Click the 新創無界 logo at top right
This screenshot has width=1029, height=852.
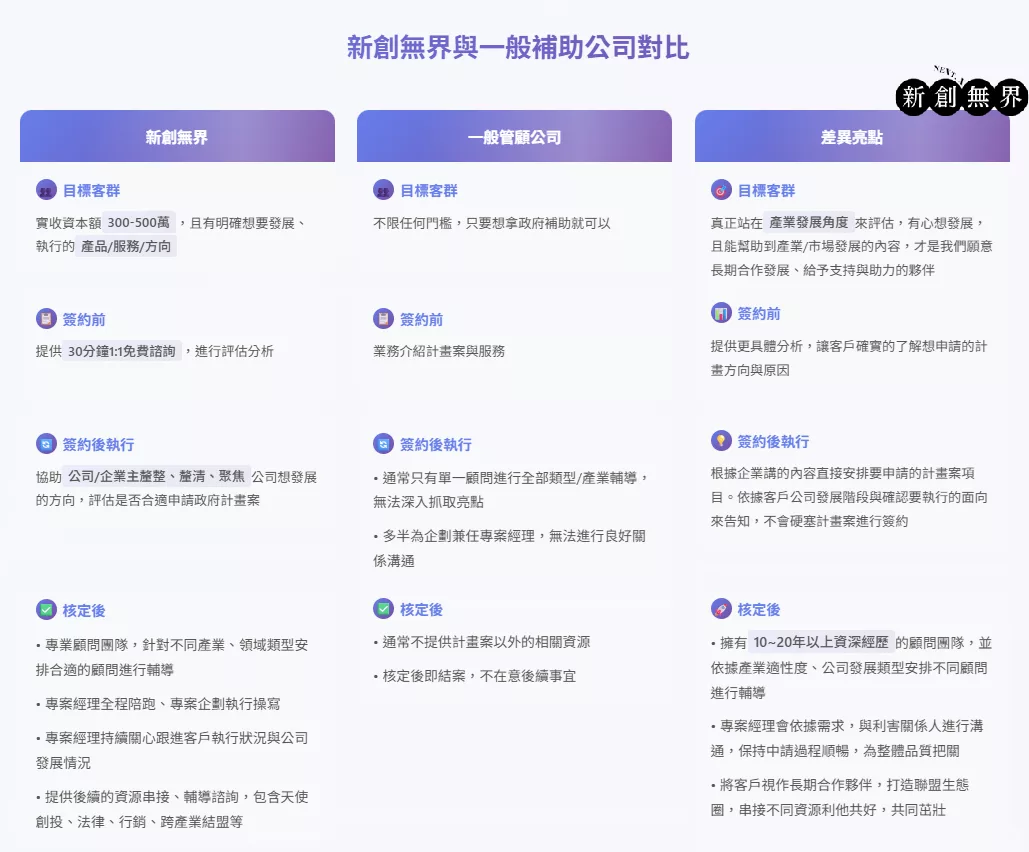[x=962, y=96]
